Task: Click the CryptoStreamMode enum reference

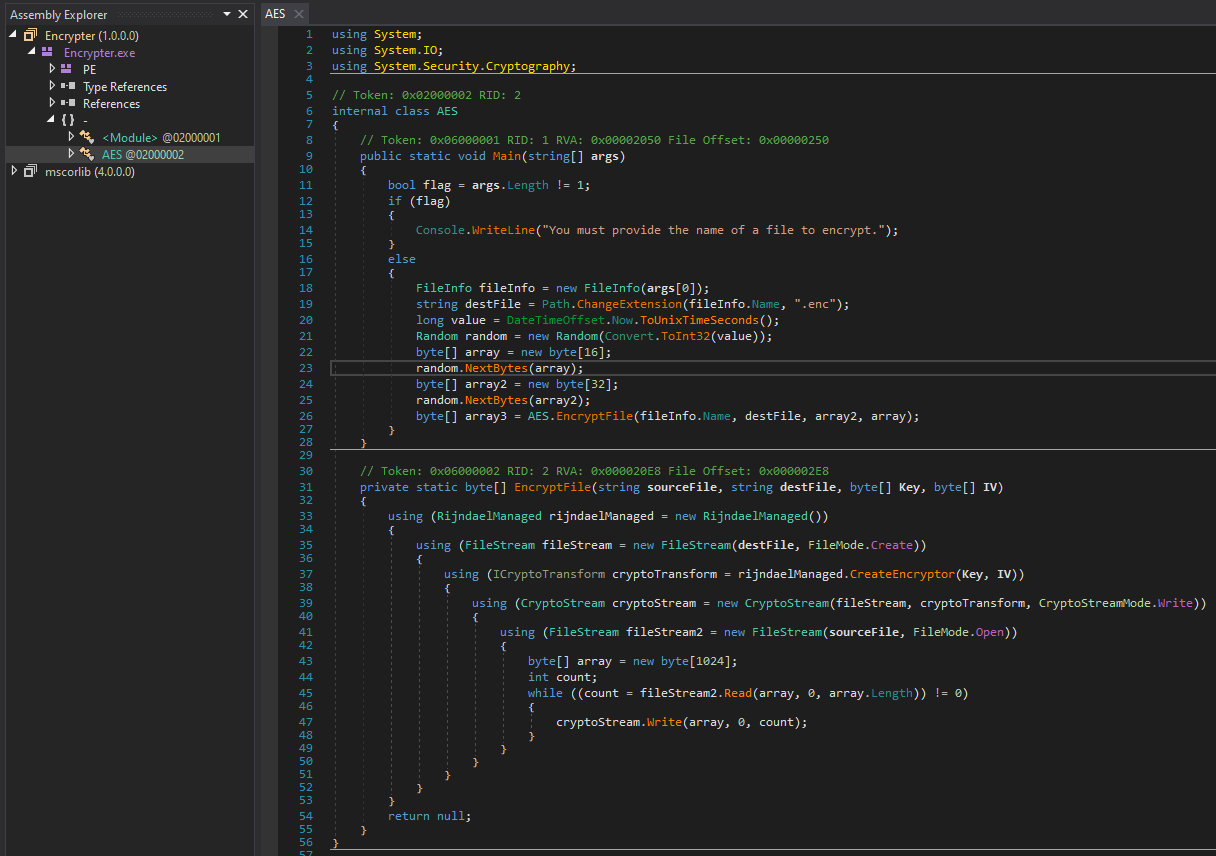Action: coord(1095,603)
